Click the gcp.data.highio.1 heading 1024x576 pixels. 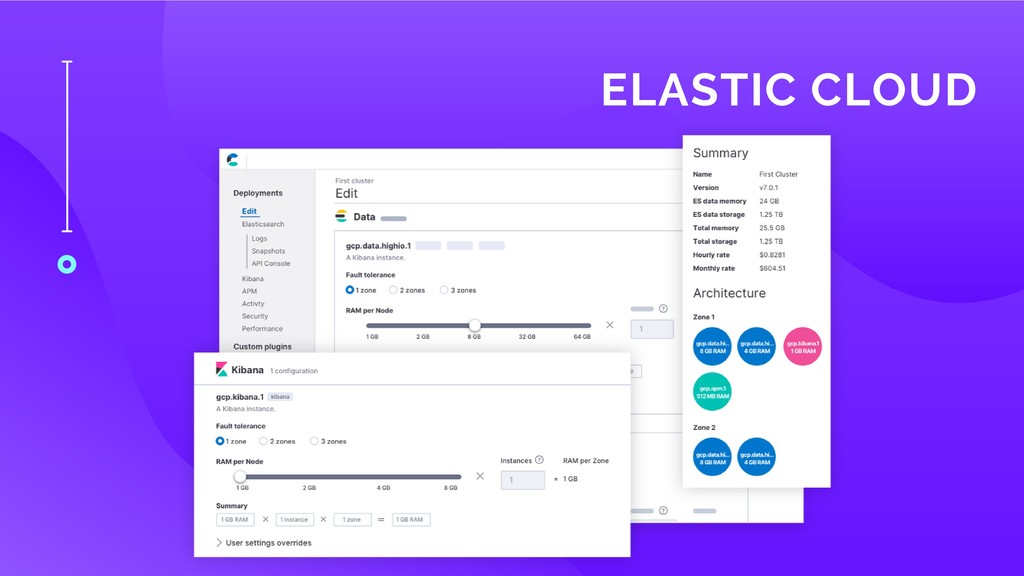378,246
